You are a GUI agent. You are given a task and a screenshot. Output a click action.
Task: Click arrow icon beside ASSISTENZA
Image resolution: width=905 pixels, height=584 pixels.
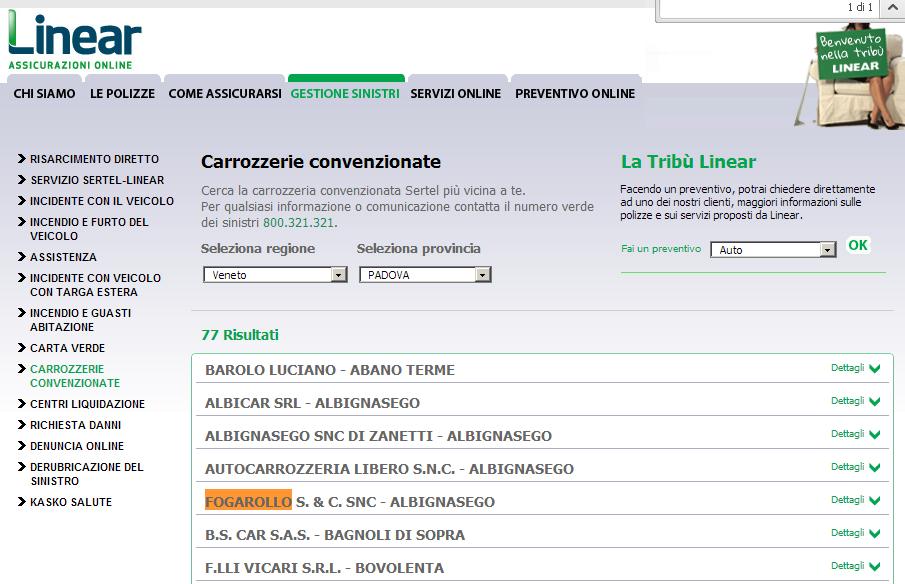(22, 256)
